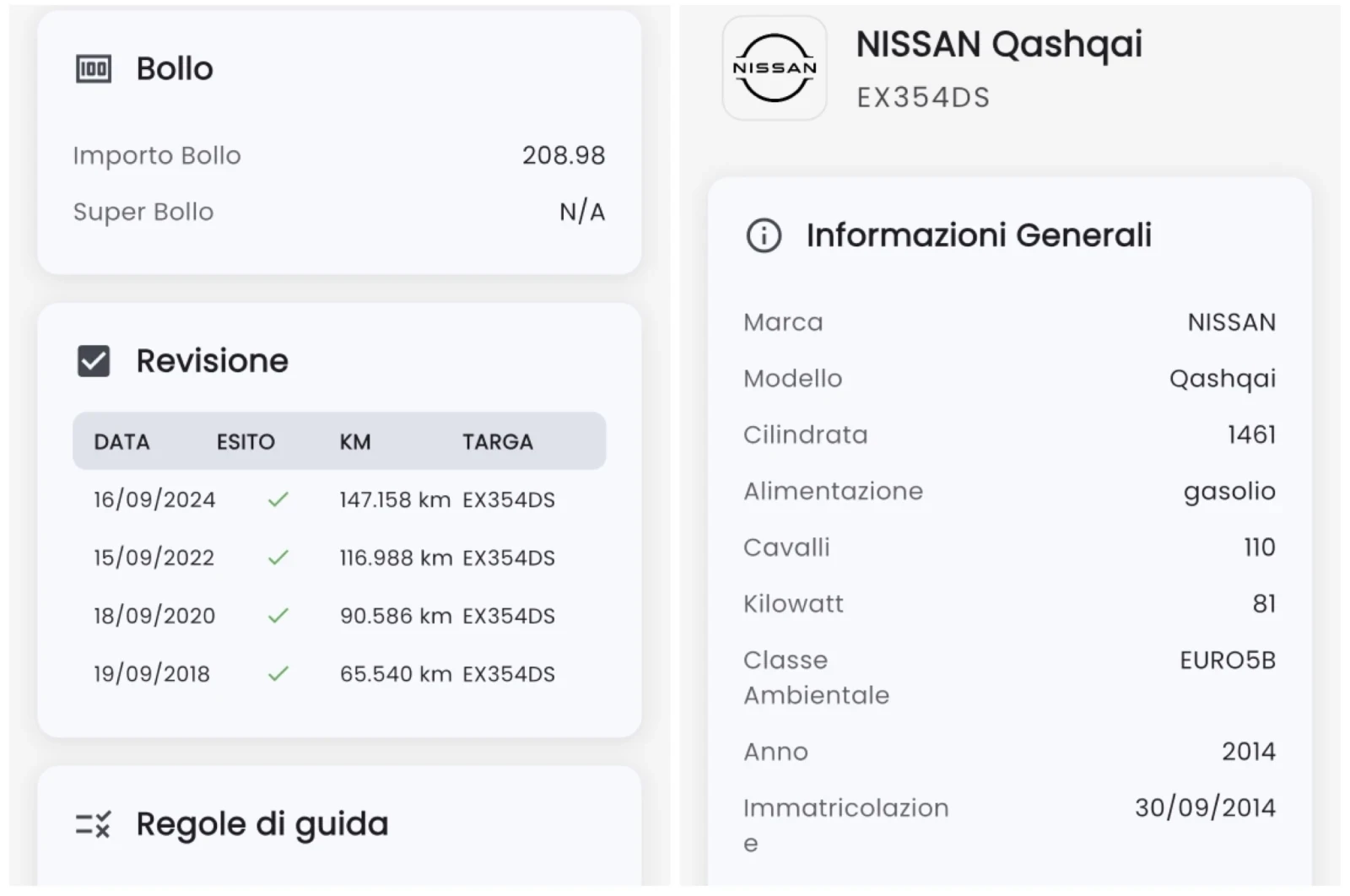
Task: Click the green checkmark beside 19/09/2018
Action: (278, 673)
